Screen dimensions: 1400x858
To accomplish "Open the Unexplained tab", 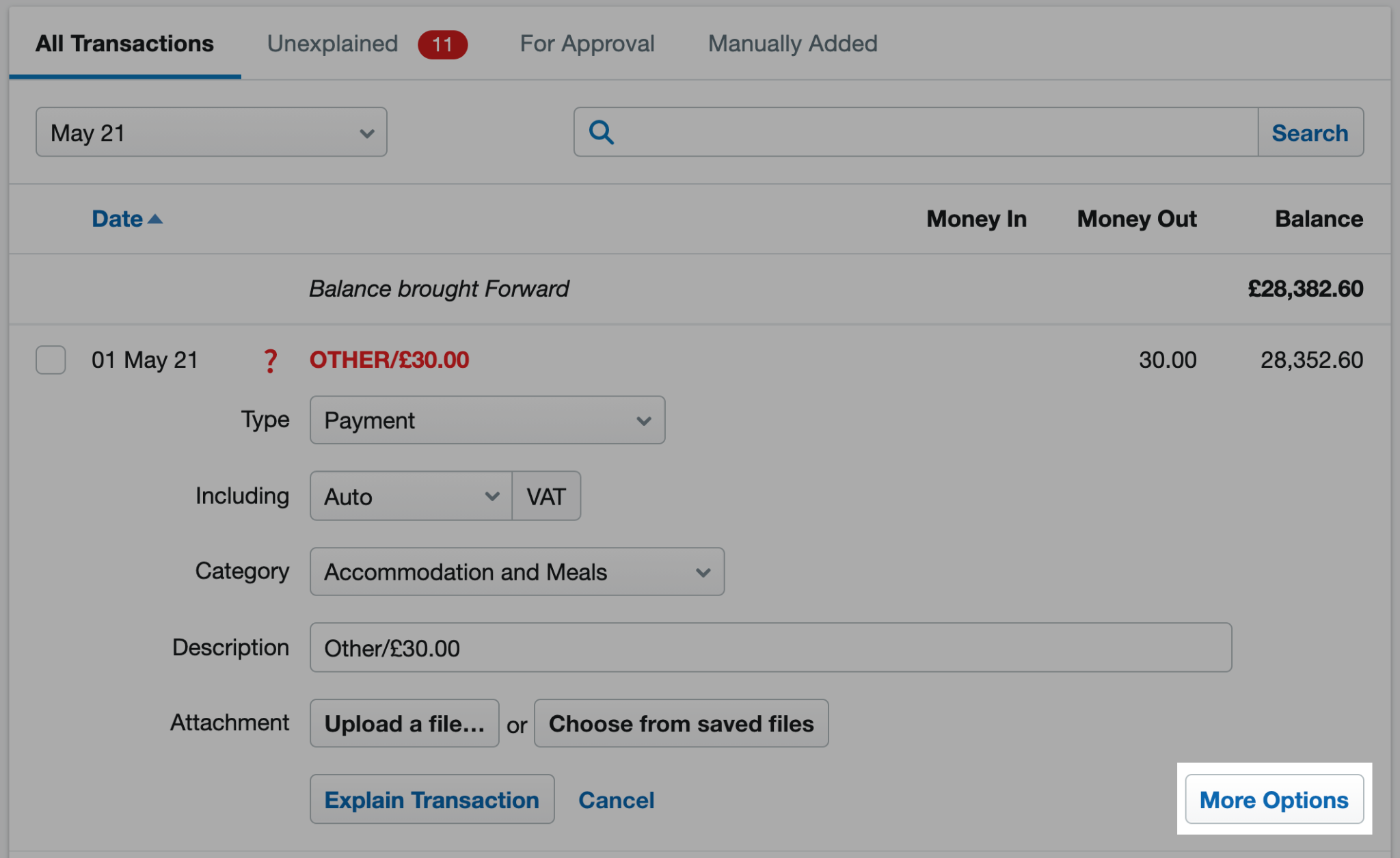I will point(332,44).
